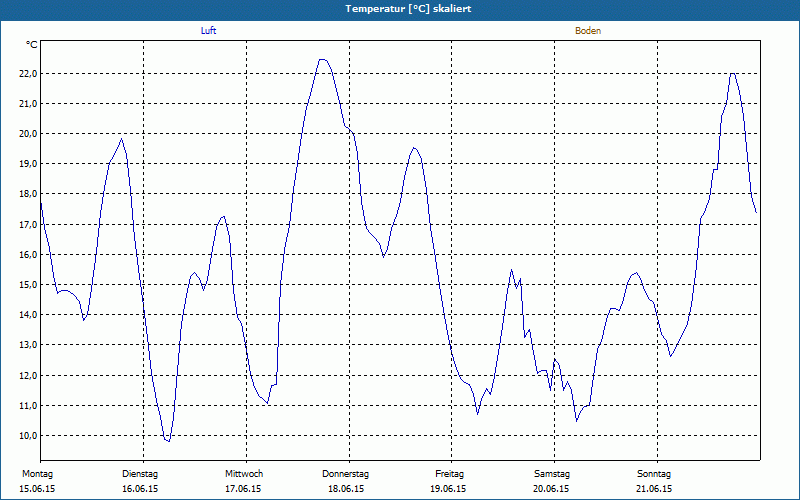Click the 'Sonntag' day label

click(x=654, y=474)
